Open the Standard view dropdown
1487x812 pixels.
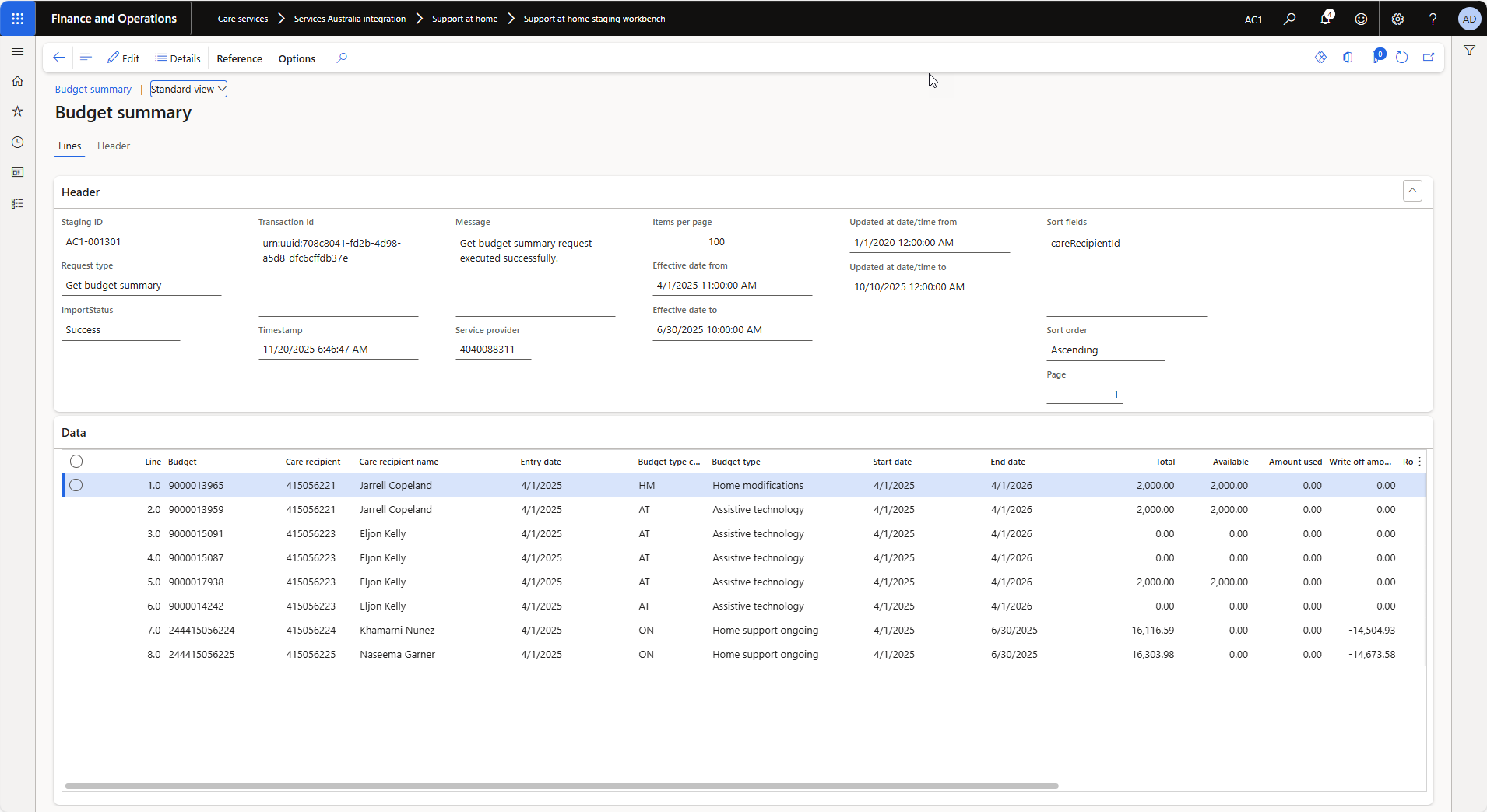[x=188, y=89]
